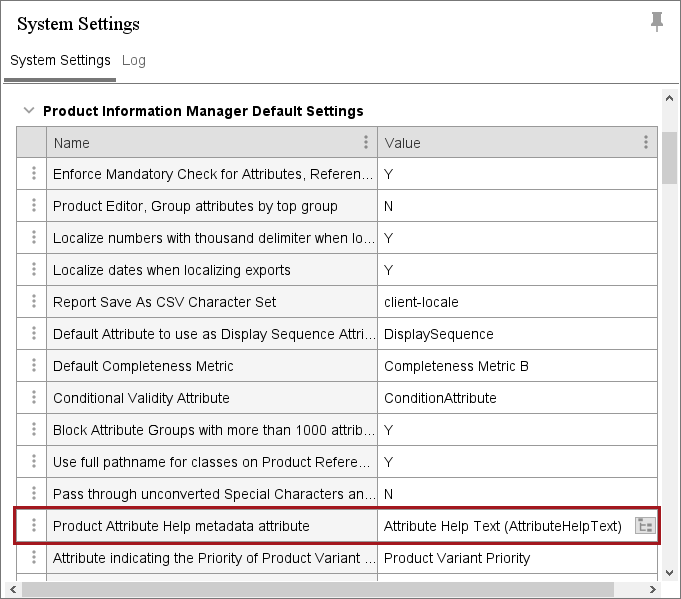Screen dimensions: 681x599
Task: Open Name column options menu
Action: click(x=366, y=143)
